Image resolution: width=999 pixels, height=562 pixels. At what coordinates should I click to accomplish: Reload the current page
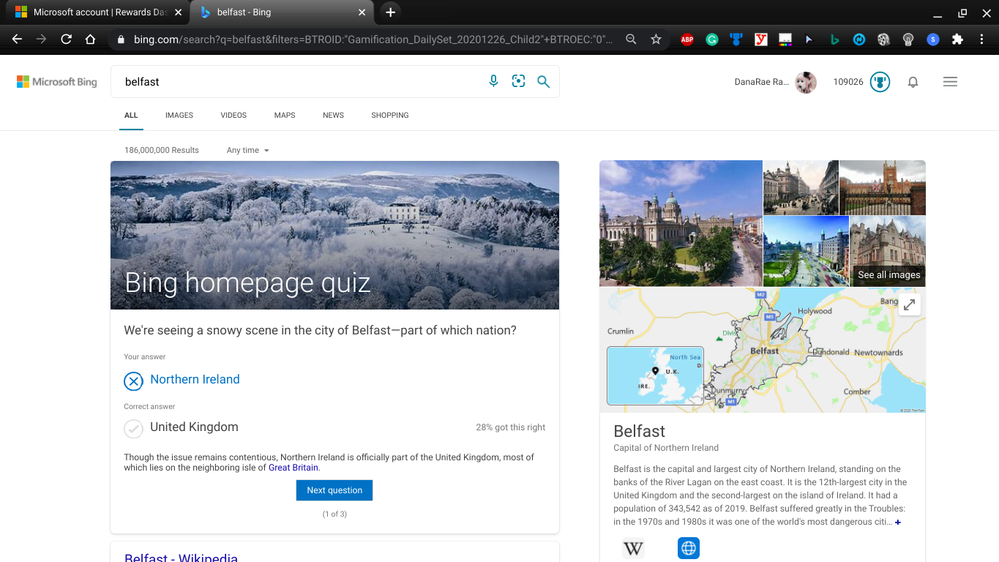(66, 40)
